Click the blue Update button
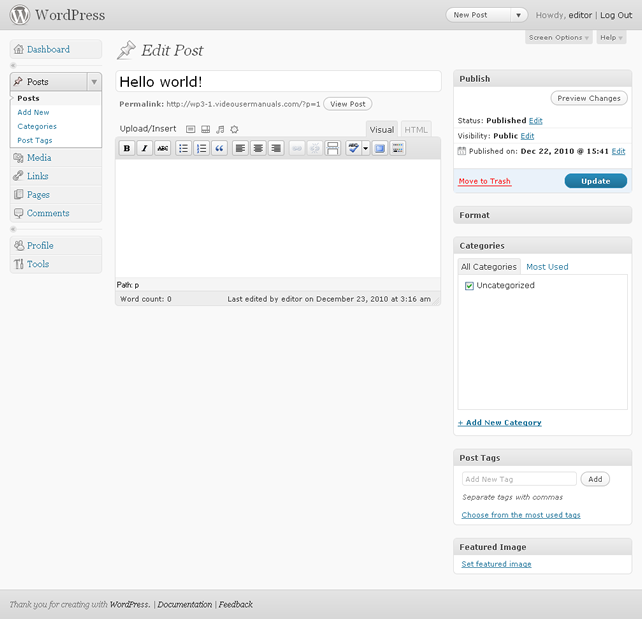This screenshot has width=642, height=619. click(595, 181)
